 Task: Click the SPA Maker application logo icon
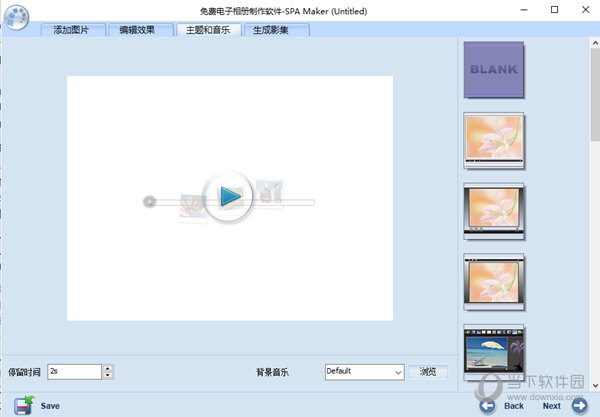tap(16, 17)
